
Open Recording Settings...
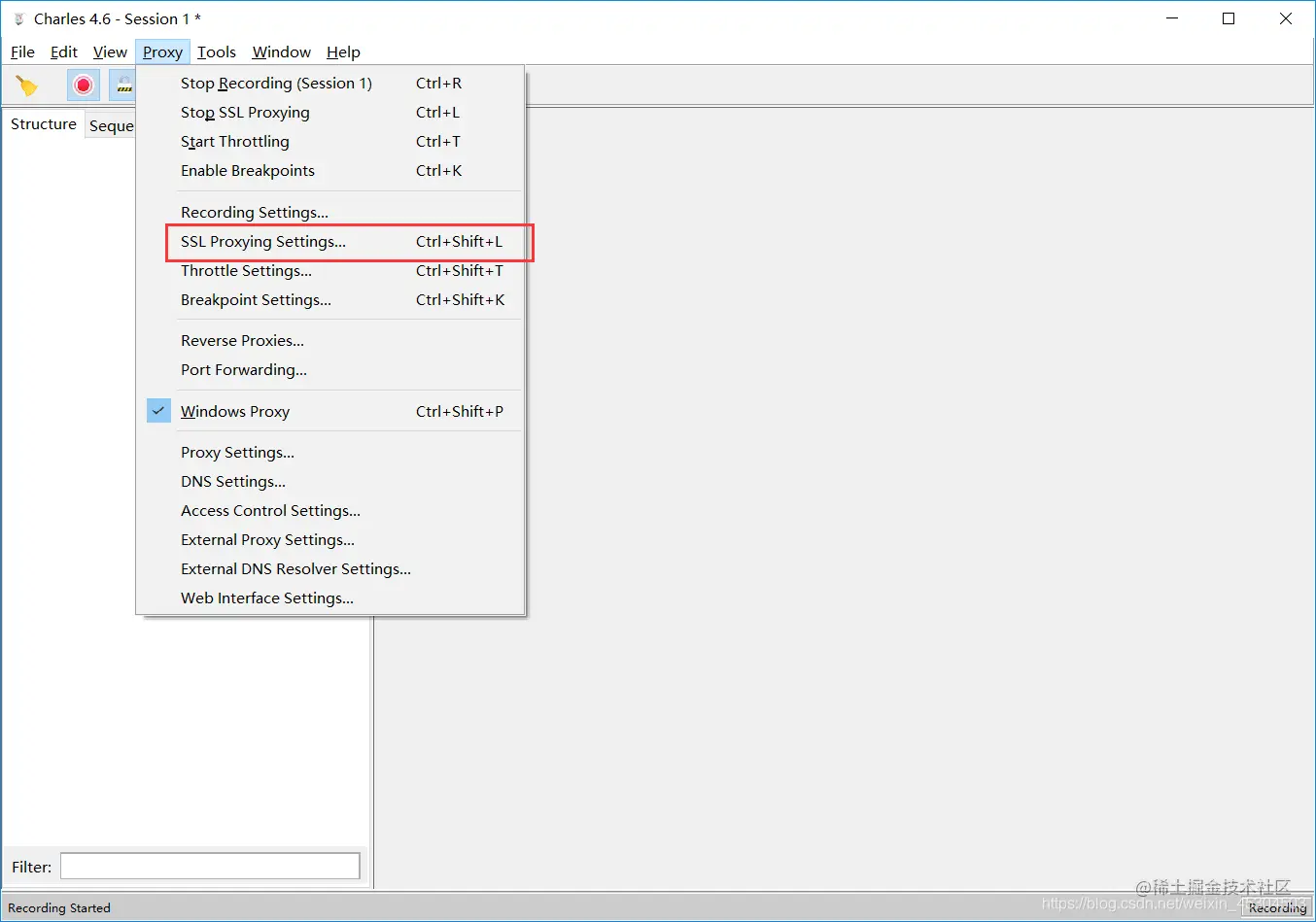[x=330, y=213]
